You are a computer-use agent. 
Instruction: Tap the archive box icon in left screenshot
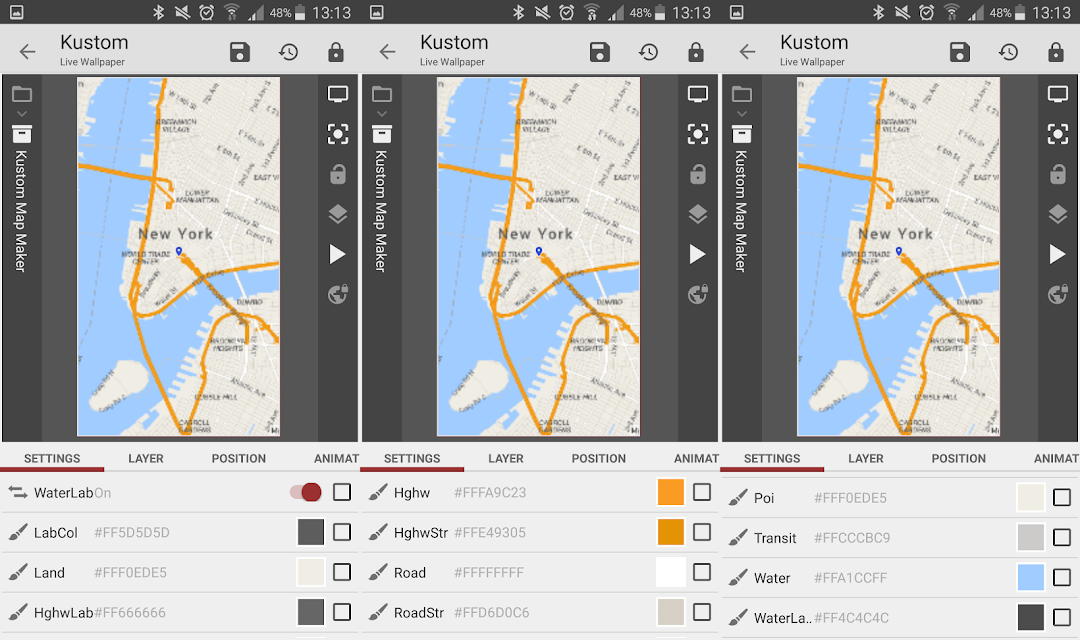tap(22, 134)
